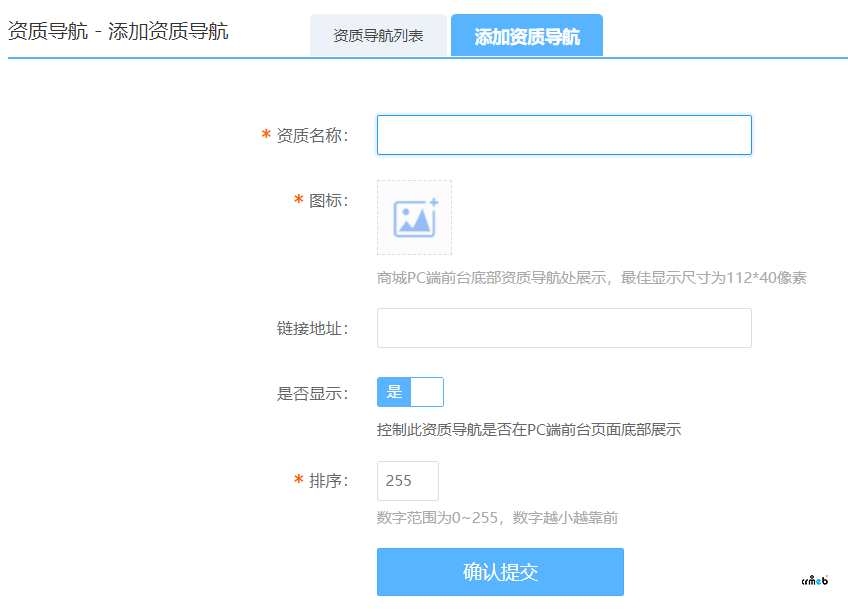Click the image upload placeholder icon
848x614 pixels.
click(414, 218)
